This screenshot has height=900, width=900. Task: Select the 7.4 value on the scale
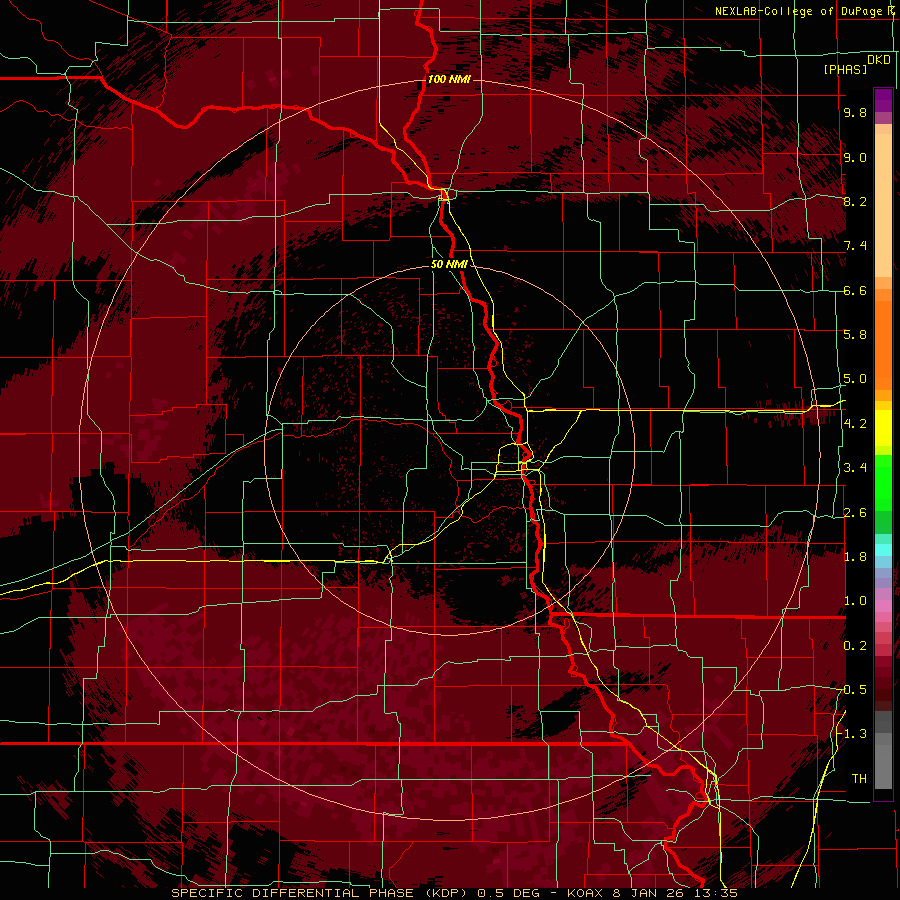pos(855,246)
